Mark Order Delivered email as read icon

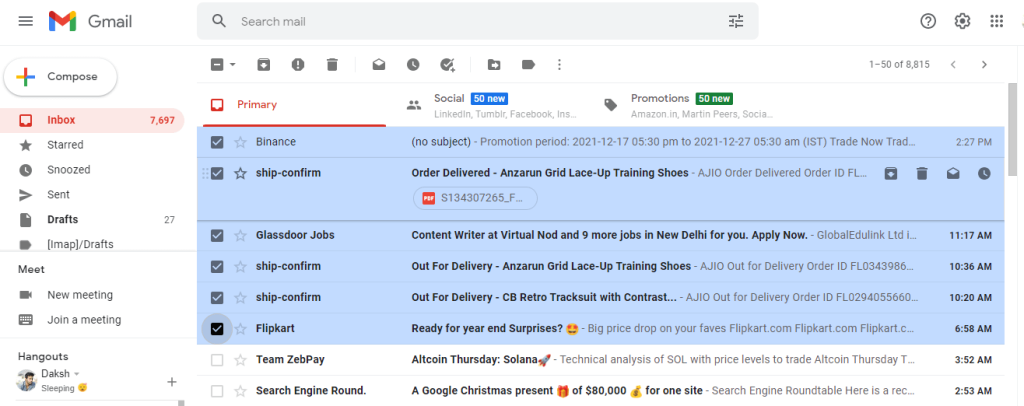coord(953,173)
